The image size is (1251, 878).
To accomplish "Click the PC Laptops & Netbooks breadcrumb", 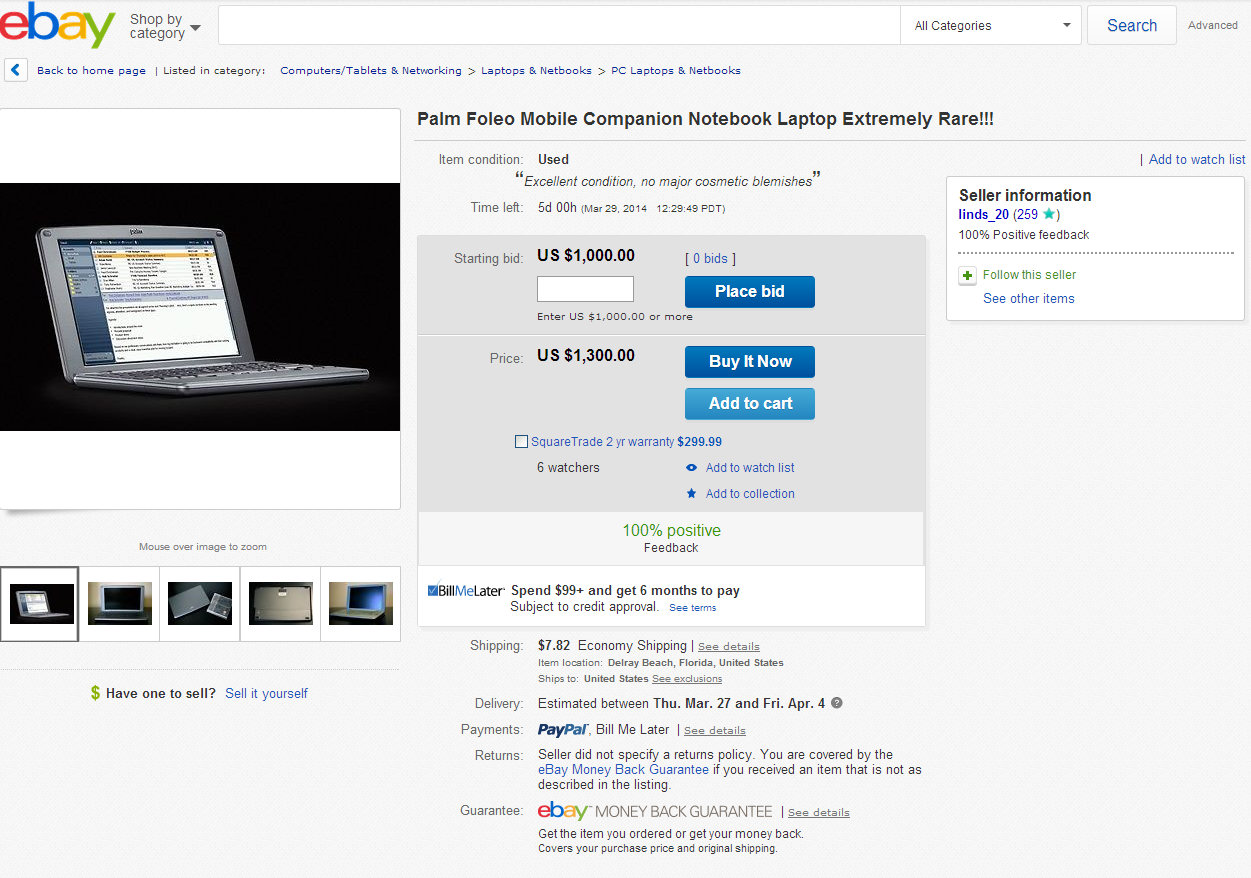I will tap(676, 71).
